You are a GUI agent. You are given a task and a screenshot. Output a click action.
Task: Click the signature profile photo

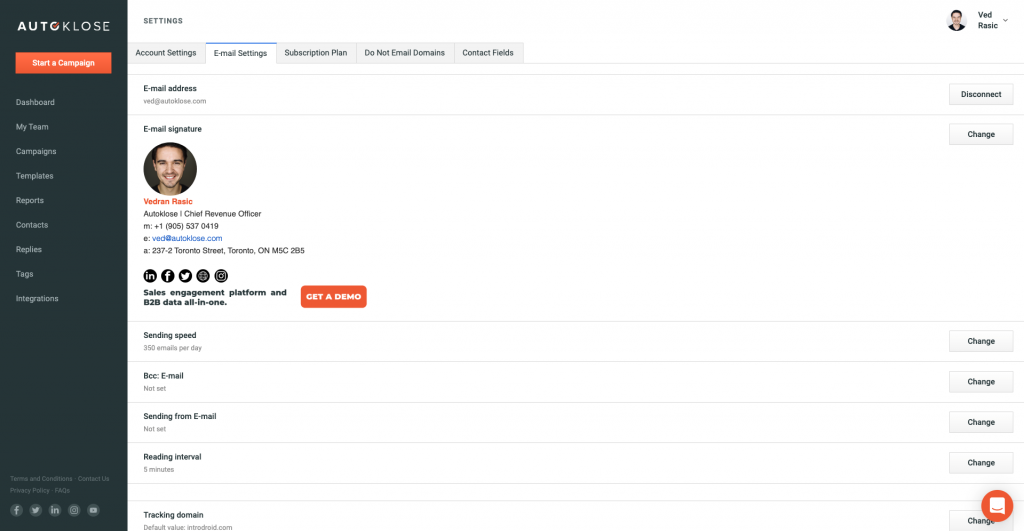[x=170, y=169]
